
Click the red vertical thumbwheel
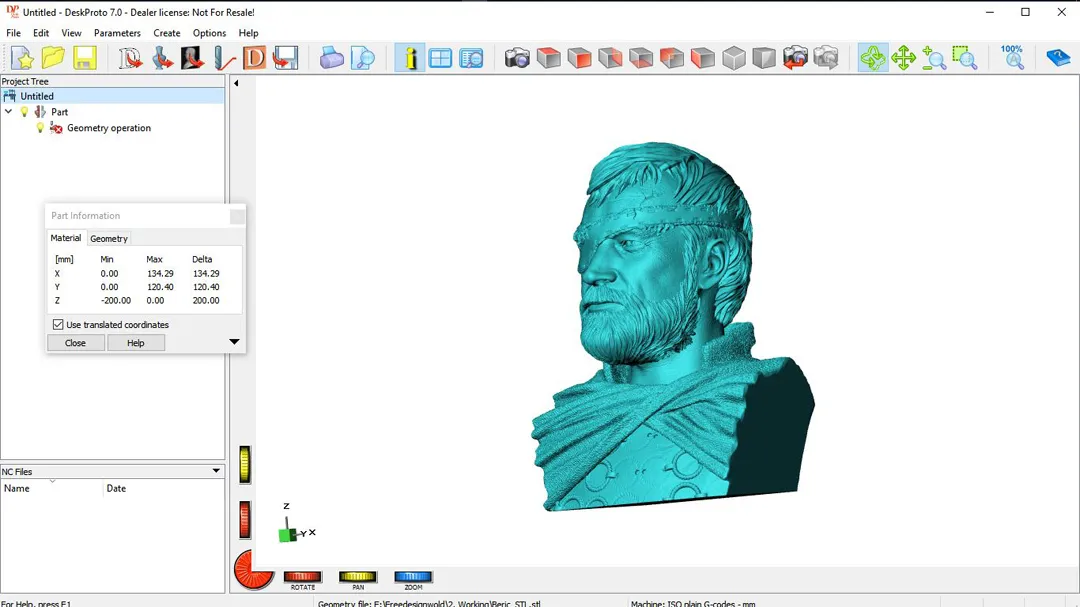pyautogui.click(x=245, y=519)
